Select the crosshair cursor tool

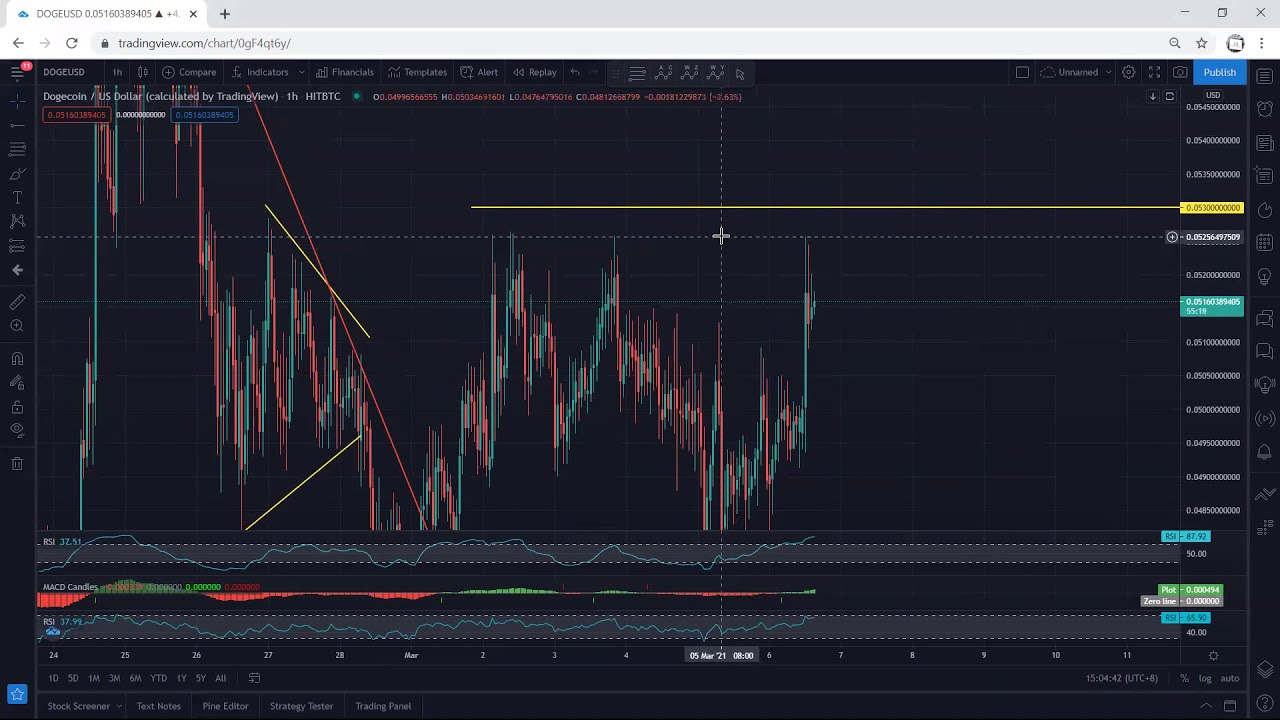[17, 101]
